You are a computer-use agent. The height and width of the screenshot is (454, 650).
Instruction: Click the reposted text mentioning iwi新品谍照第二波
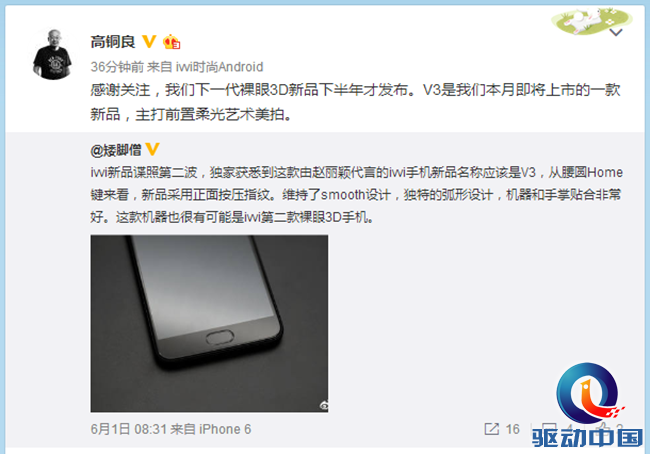(357, 194)
